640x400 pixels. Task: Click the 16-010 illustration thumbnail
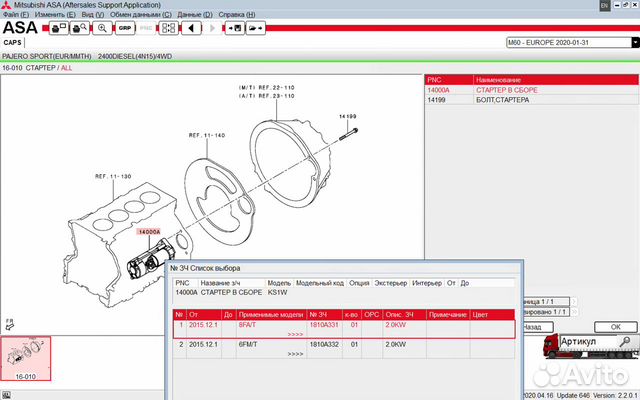tap(25, 357)
